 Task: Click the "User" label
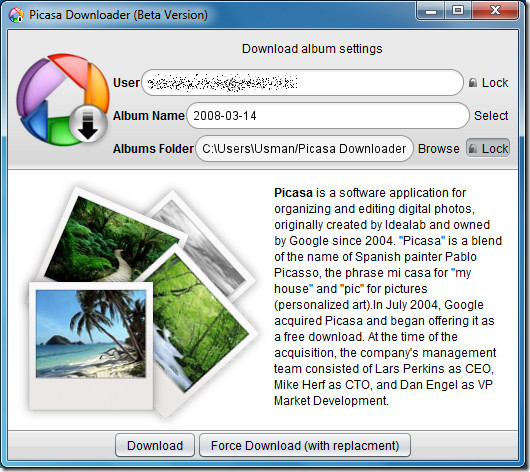pyautogui.click(x=126, y=82)
